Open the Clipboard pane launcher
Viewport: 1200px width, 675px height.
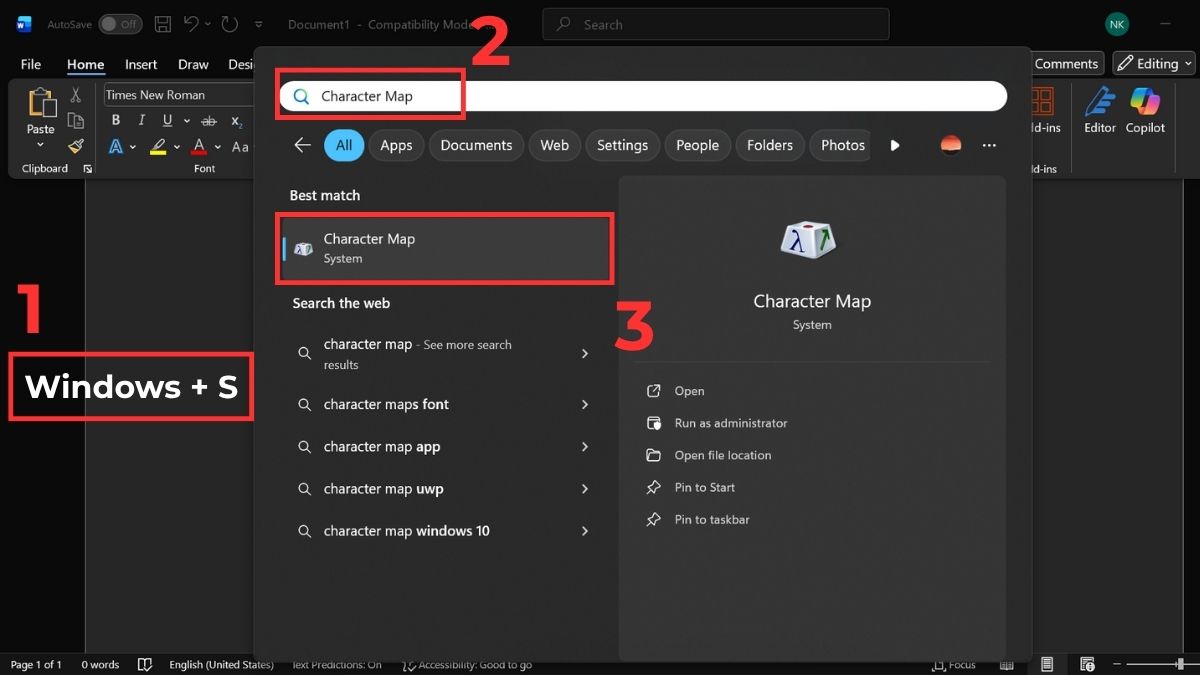tap(88, 169)
